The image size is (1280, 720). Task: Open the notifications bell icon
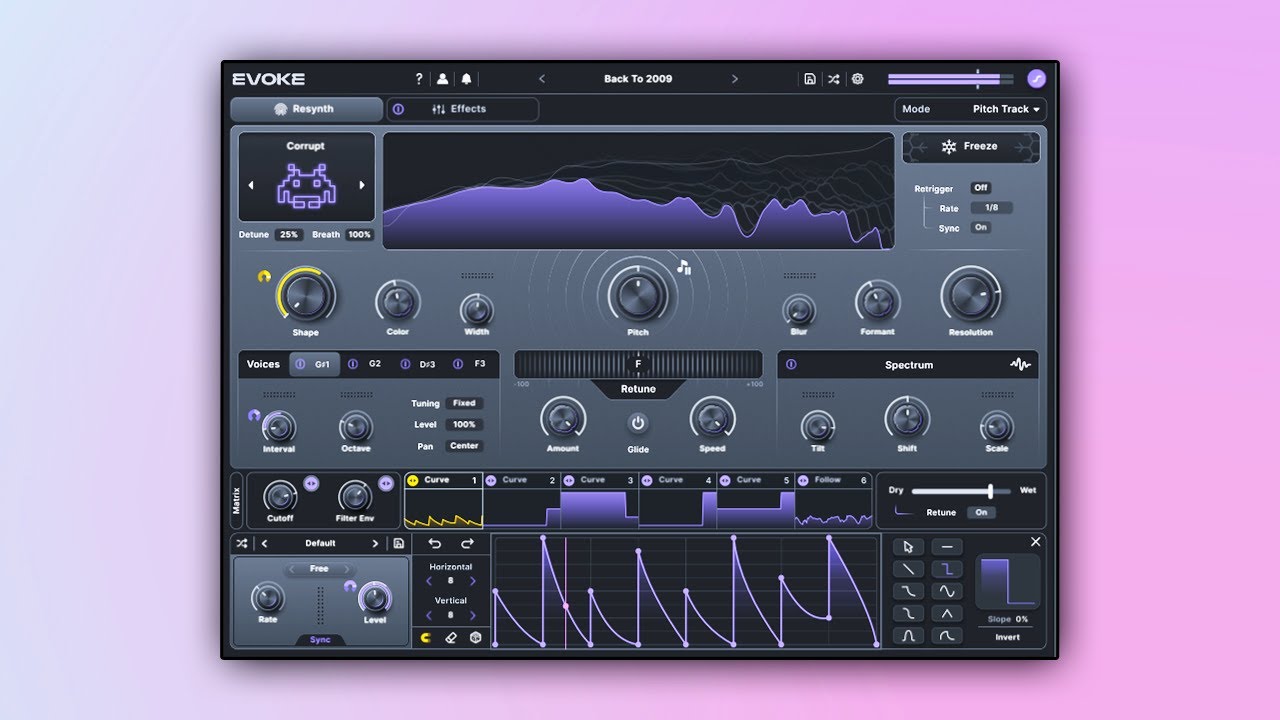point(466,79)
